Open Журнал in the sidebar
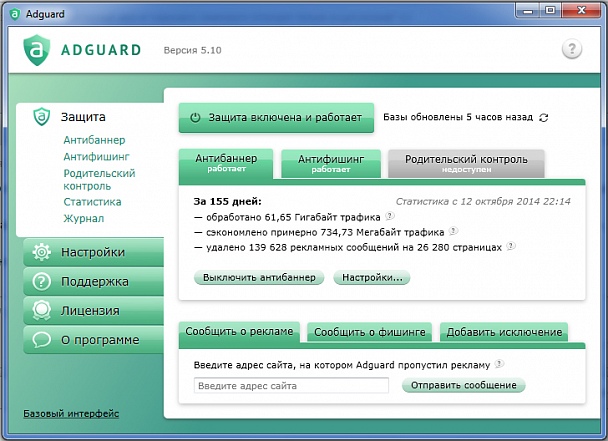 (84, 218)
